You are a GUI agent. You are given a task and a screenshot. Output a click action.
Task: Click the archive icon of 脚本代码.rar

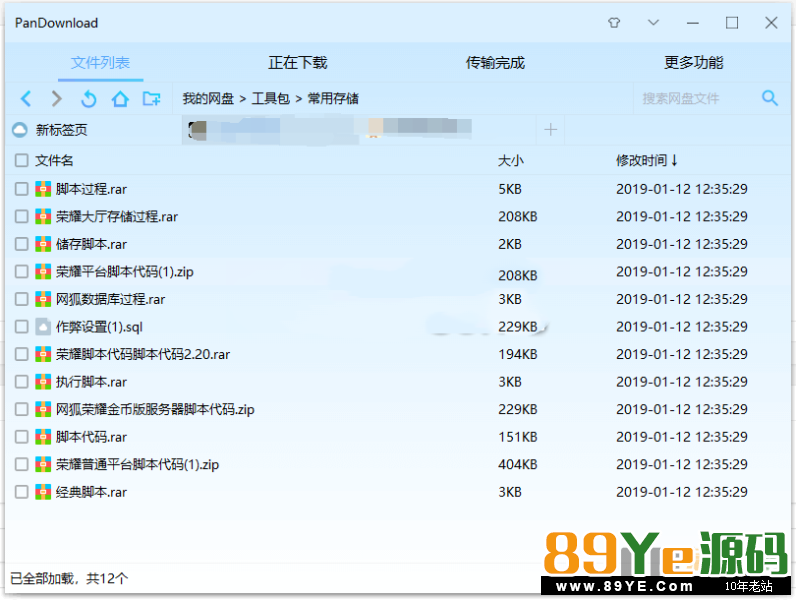click(x=43, y=437)
